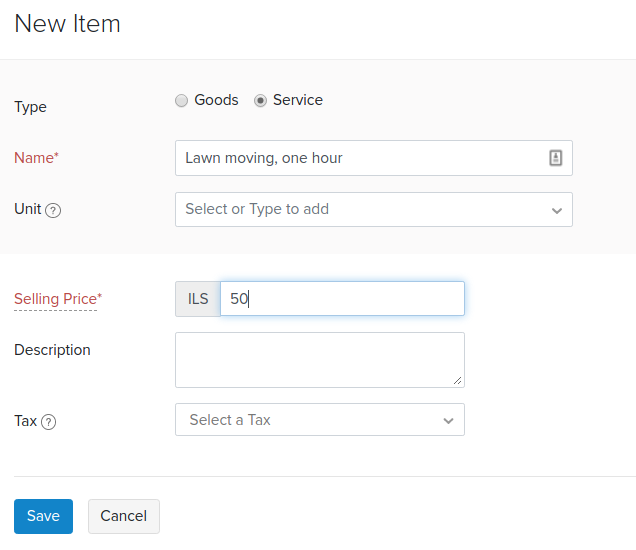This screenshot has height=550, width=636.
Task: Click the chevron arrow in Tax selector
Action: click(448, 421)
